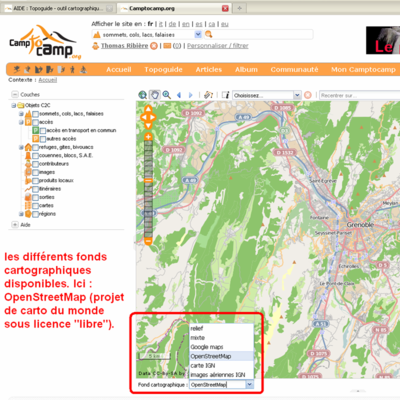Viewport: 400px width, 400px height.
Task: Check the sommets, cols, lacs, falaises layer
Action: tap(35, 114)
